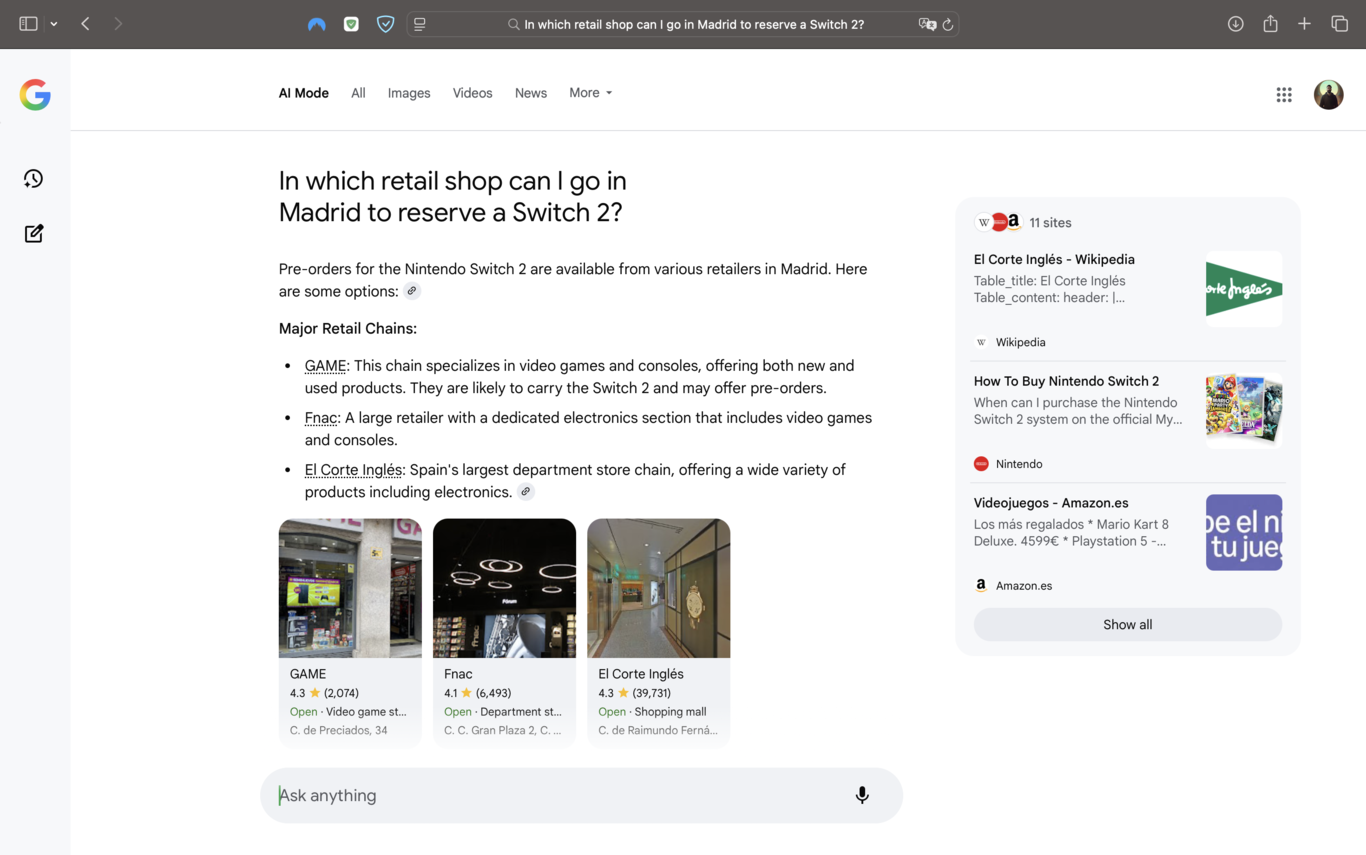
Task: Click the Google logo
Action: click(35, 95)
